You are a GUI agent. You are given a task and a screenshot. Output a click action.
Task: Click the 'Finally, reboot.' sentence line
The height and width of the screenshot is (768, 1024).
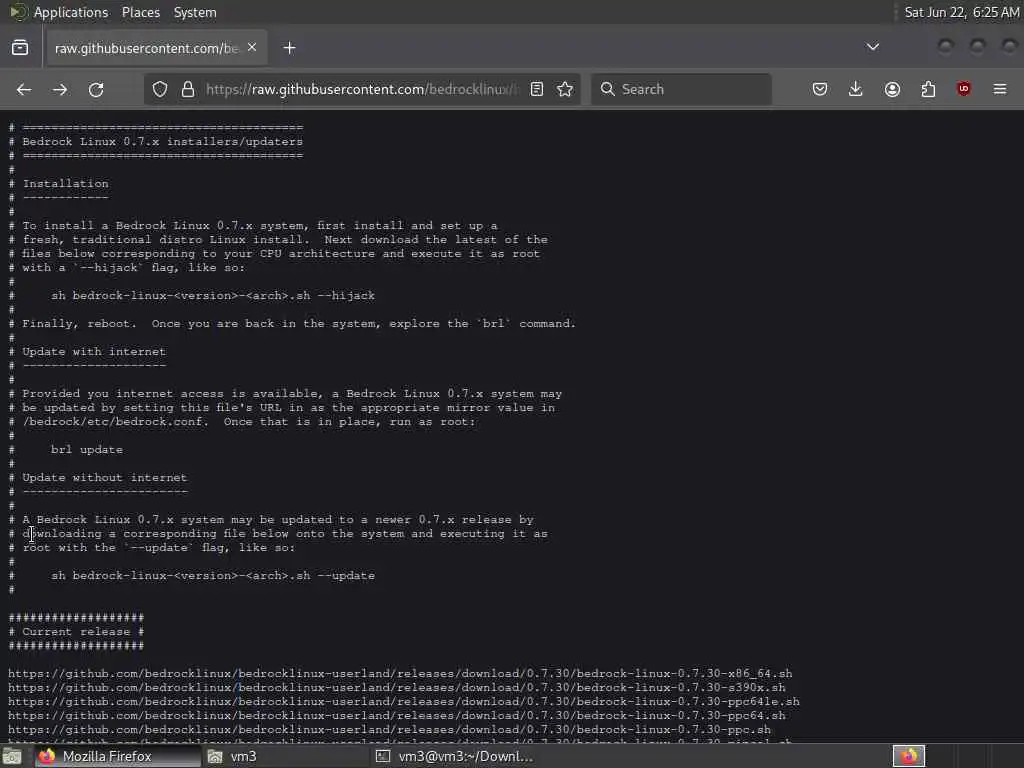299,323
